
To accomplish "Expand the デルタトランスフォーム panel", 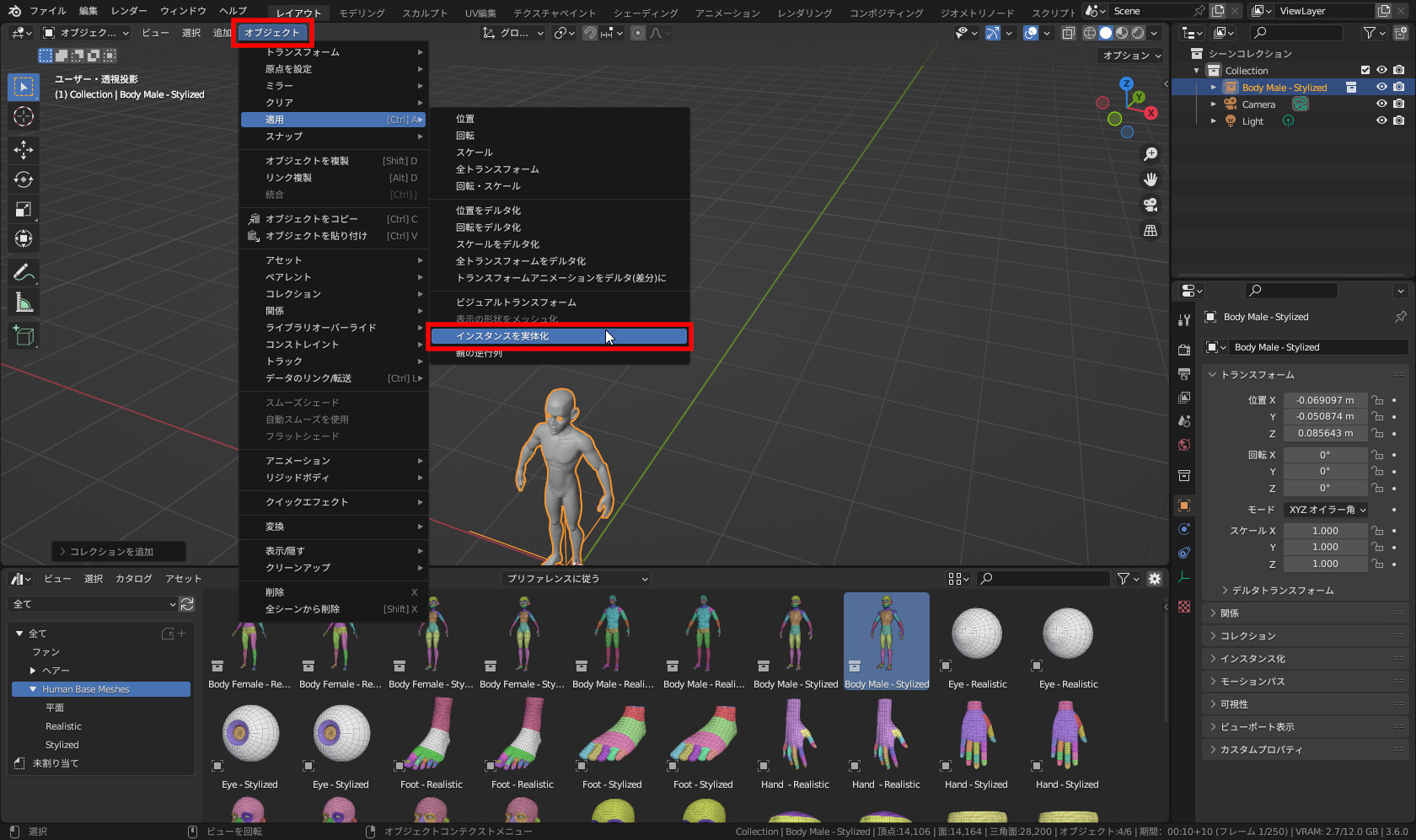I will click(x=1281, y=591).
